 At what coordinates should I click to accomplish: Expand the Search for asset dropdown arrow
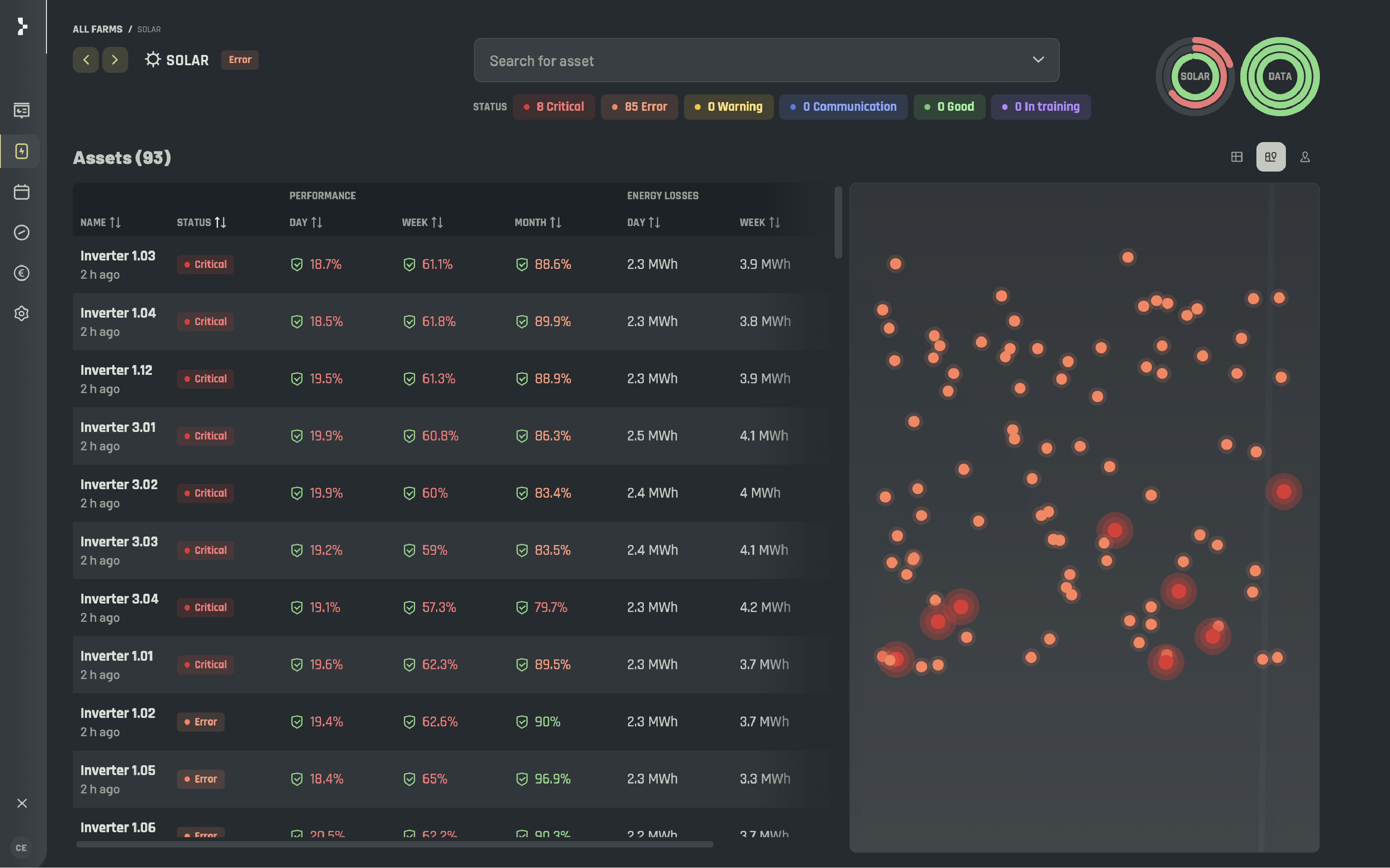[x=1038, y=60]
